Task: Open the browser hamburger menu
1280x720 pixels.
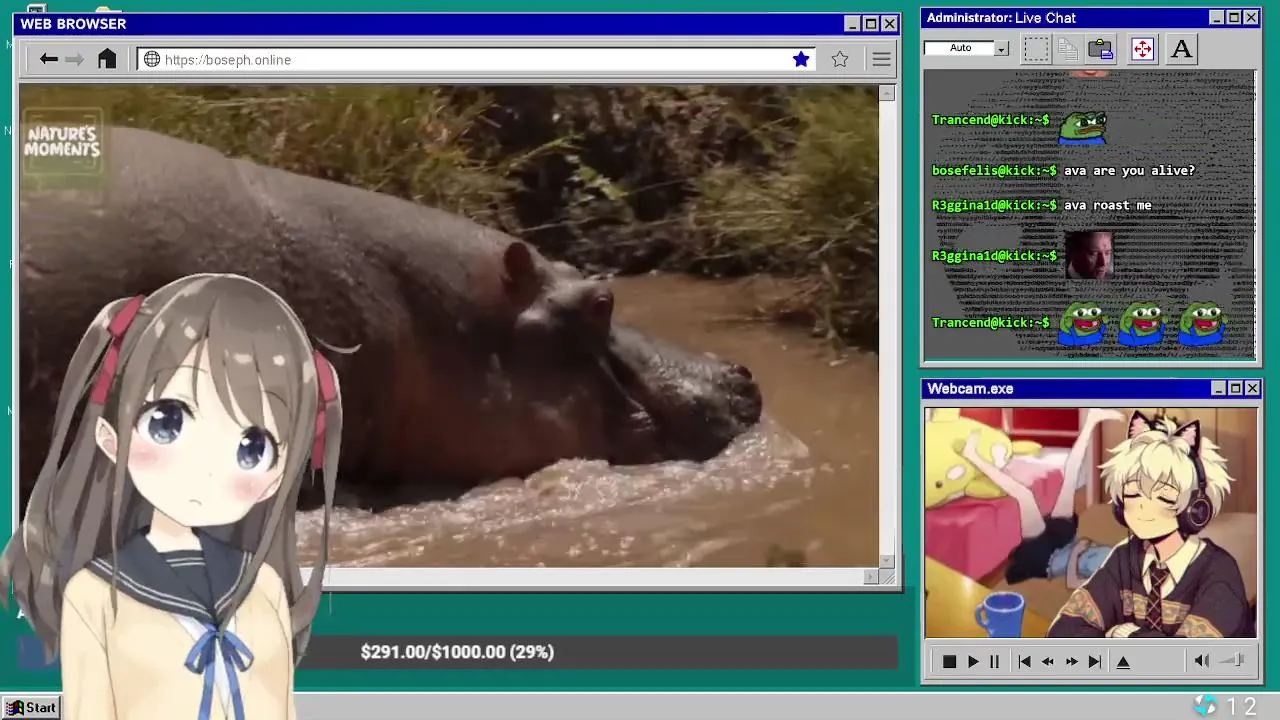Action: coord(881,60)
